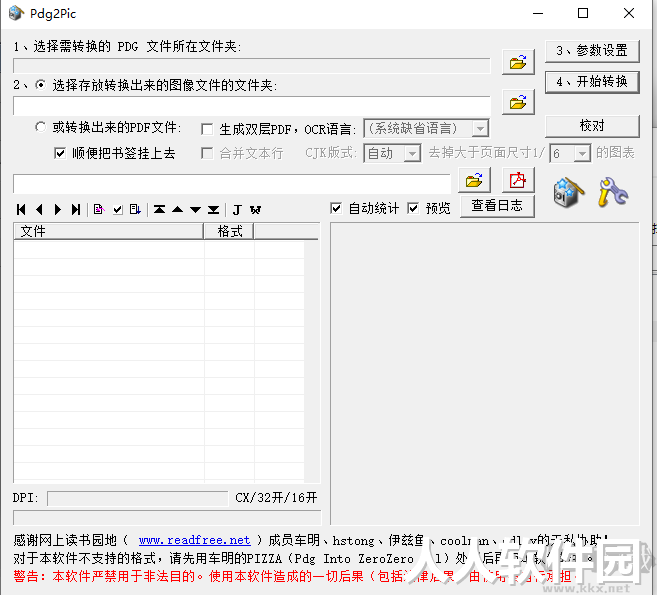The height and width of the screenshot is (595, 657).
Task: Minimize the Pdg2Pic window
Action: pyautogui.click(x=538, y=13)
